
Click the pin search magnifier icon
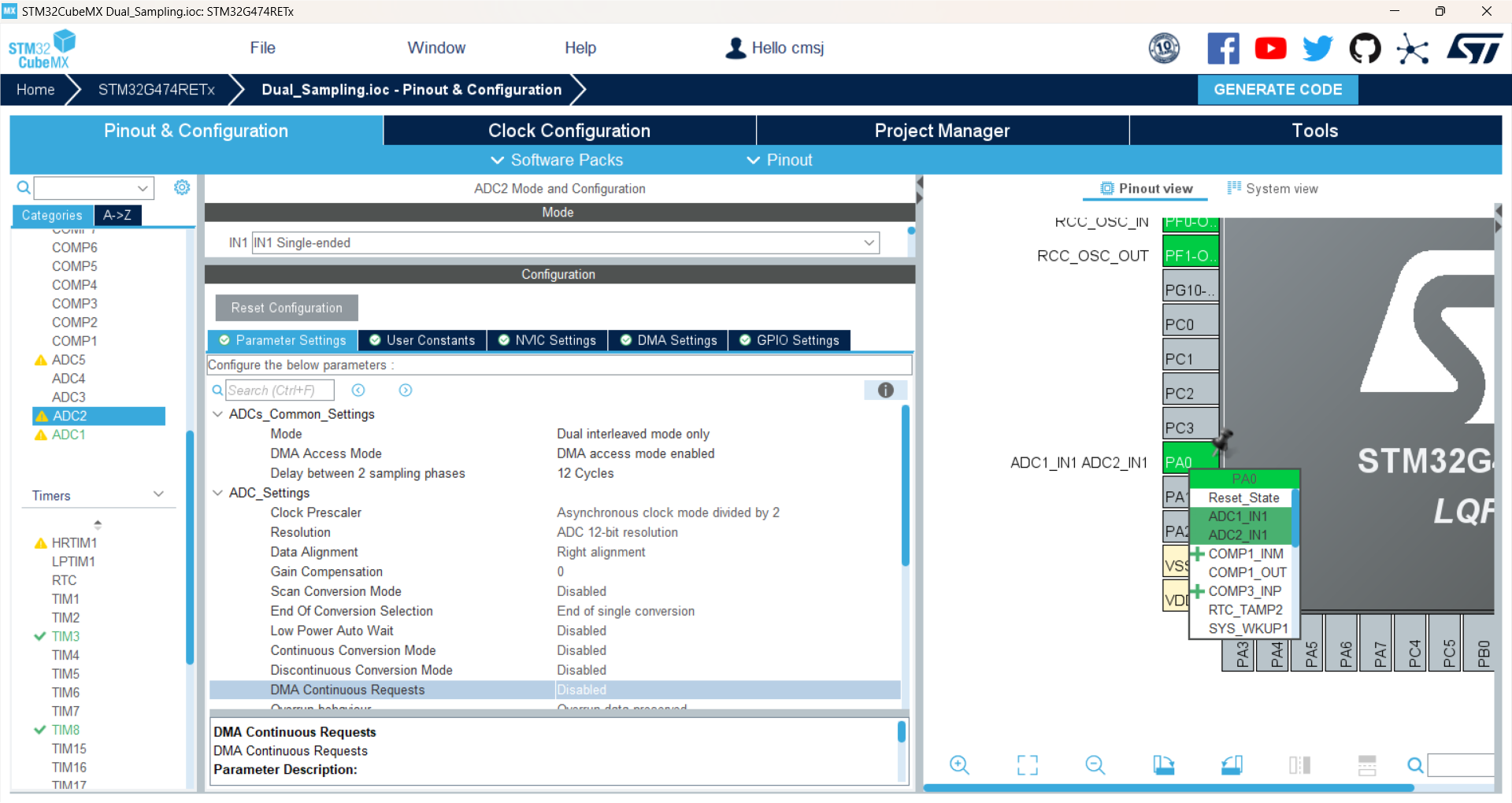coord(1415,765)
